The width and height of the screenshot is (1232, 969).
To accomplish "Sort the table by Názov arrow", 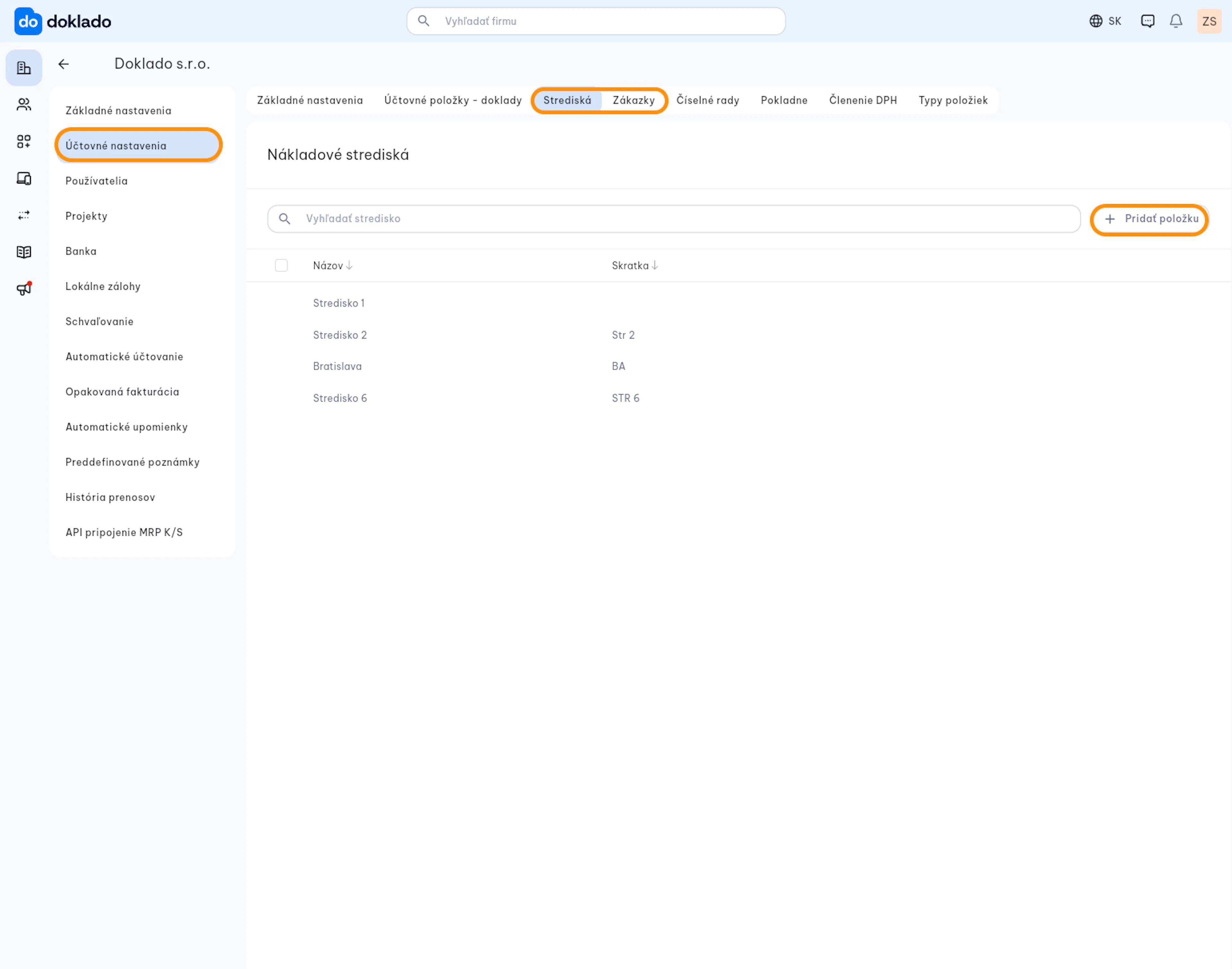I will coord(349,266).
